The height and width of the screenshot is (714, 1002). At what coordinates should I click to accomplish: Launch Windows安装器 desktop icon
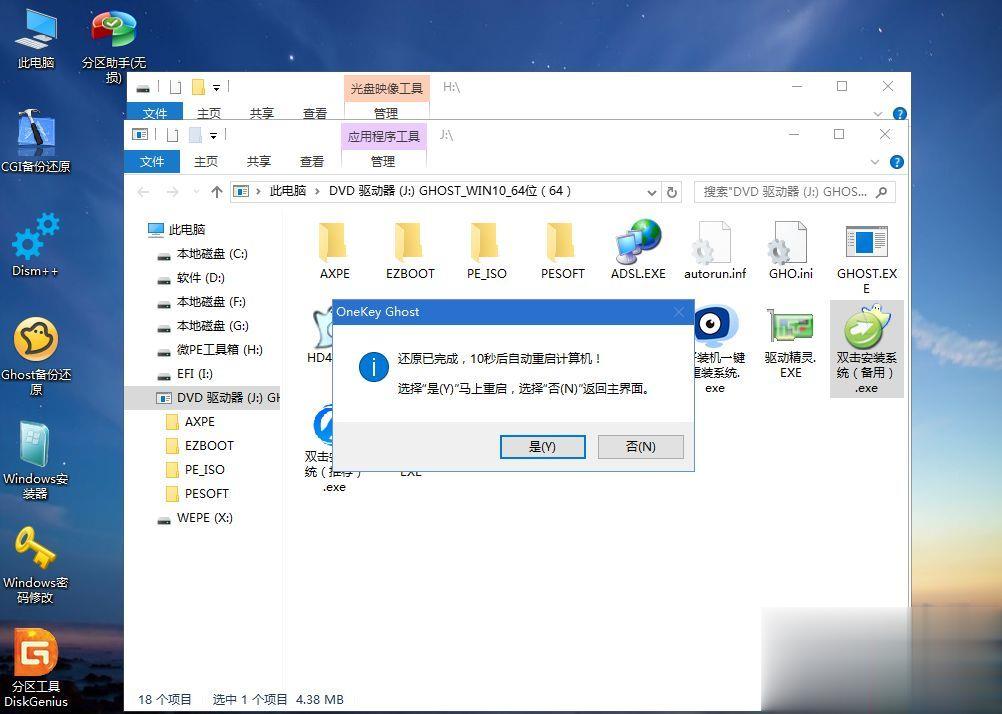click(x=36, y=460)
